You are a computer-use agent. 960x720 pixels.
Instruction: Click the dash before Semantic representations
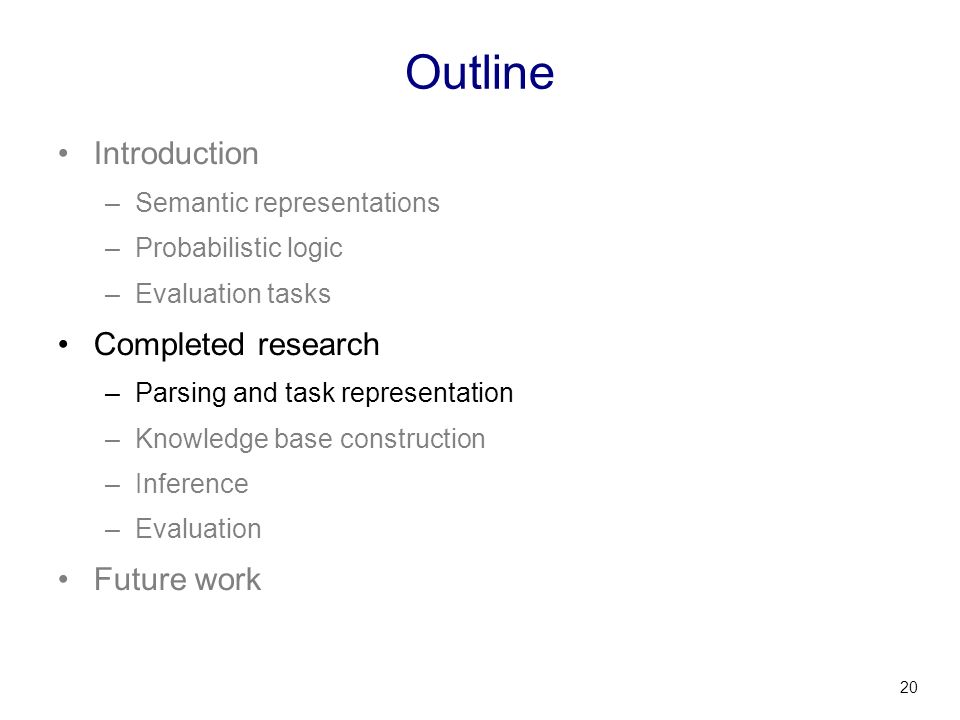(112, 204)
